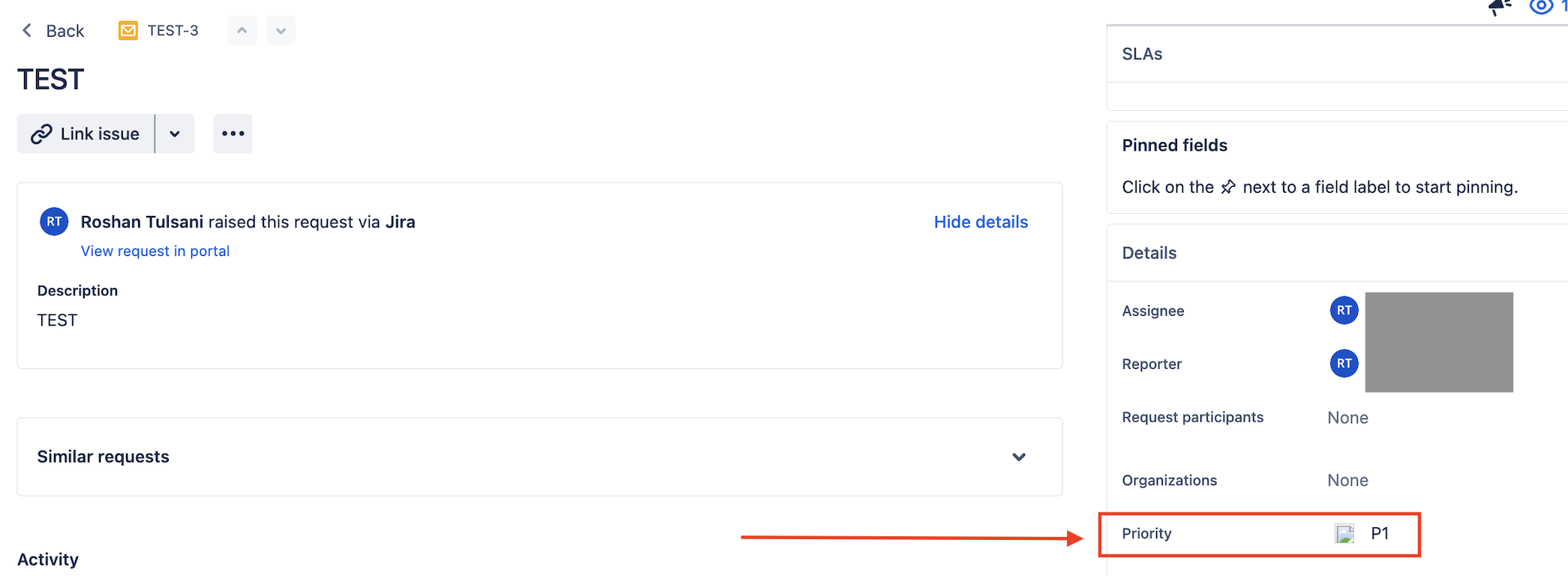Screen dimensions: 1568x576
Task: Click Roshan Tulsani's RT avatar in request header
Action: tap(54, 222)
